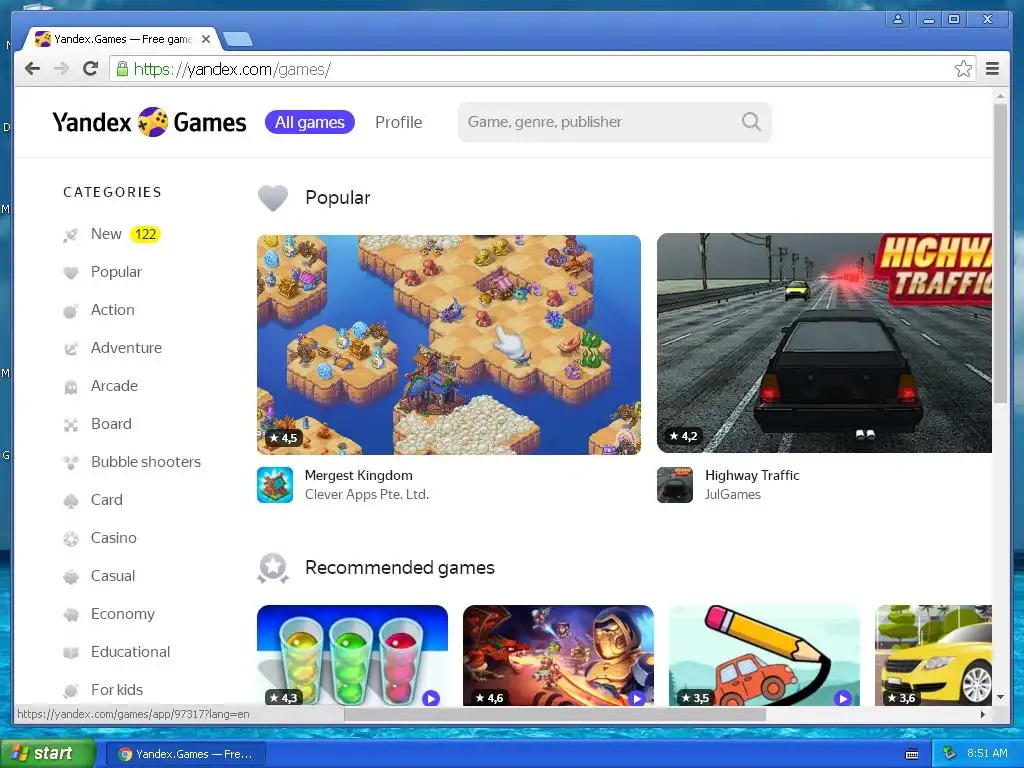Open the Card category link

tap(107, 500)
